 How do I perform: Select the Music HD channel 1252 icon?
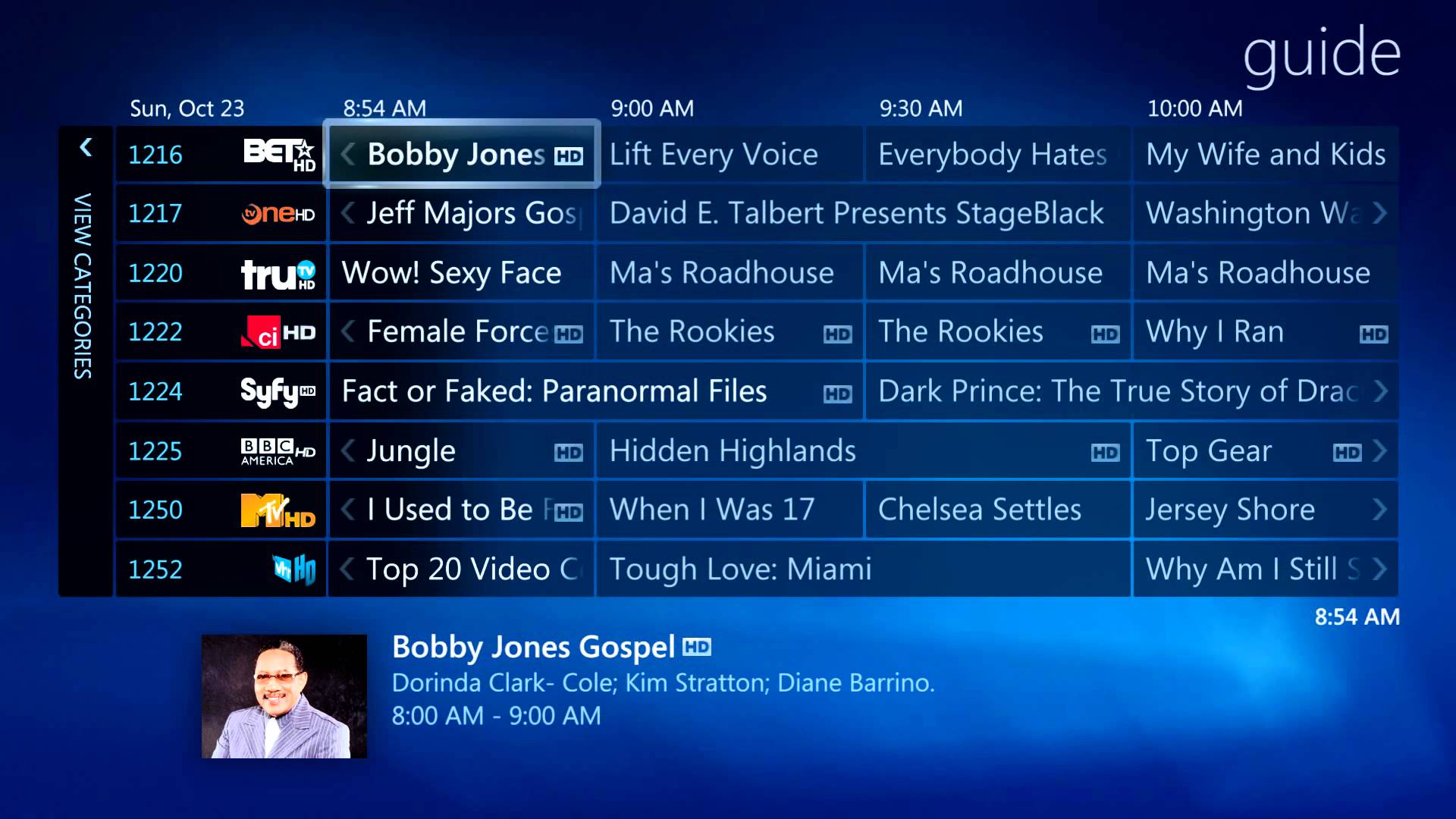292,569
